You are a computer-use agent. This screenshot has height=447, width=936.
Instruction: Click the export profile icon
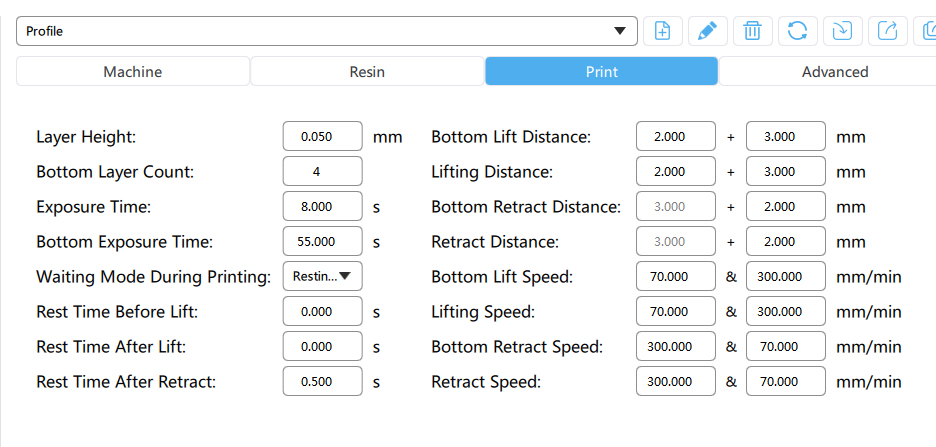pyautogui.click(x=887, y=31)
